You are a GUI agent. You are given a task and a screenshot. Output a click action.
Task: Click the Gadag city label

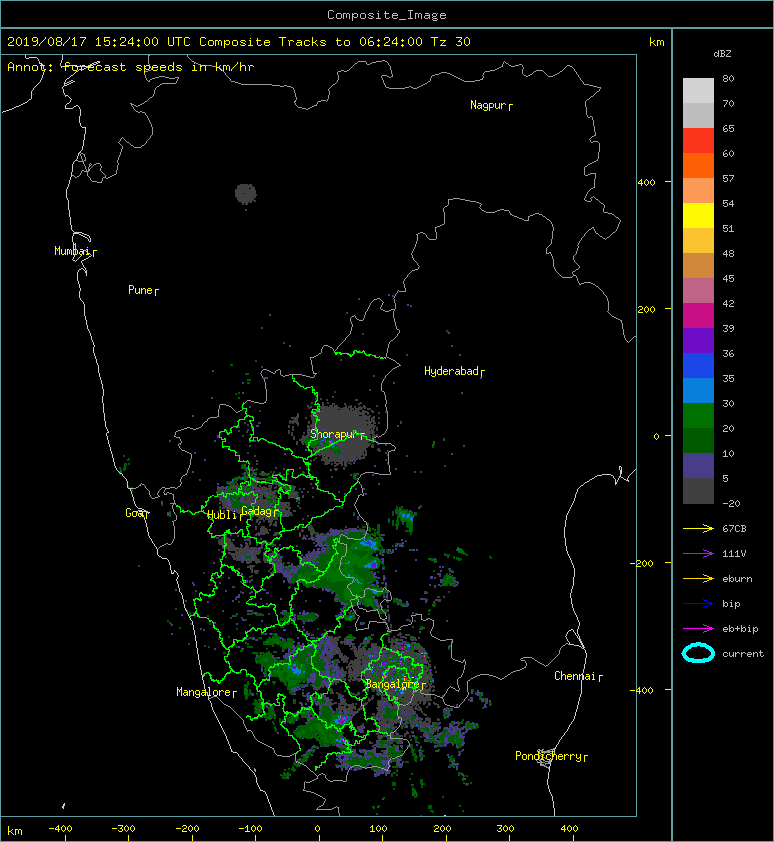pos(257,511)
